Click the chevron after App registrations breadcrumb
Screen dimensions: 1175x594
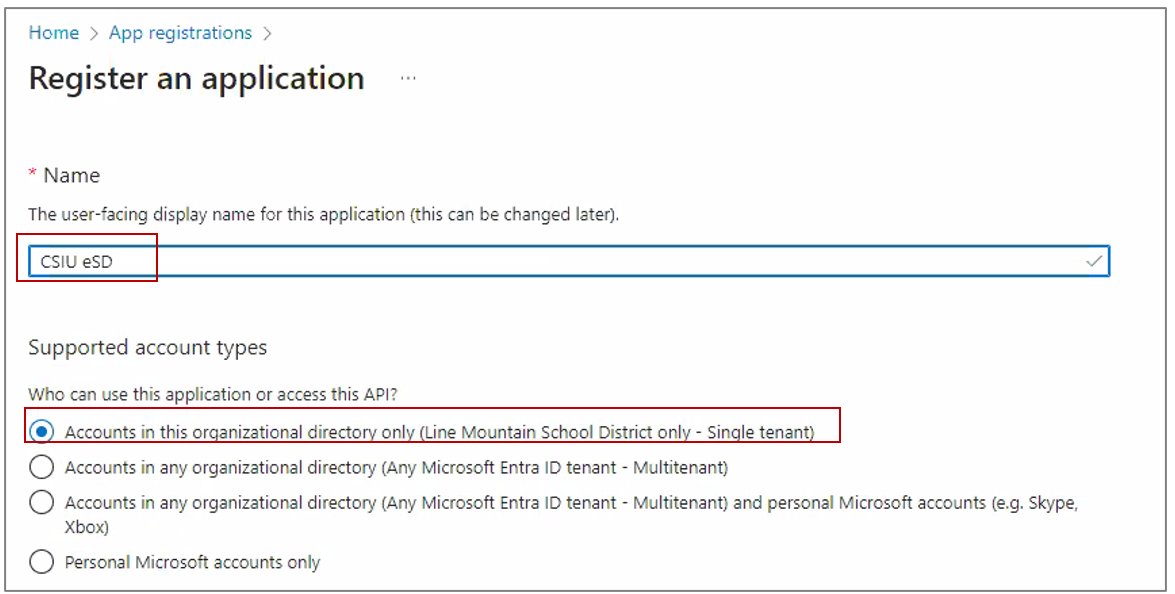[x=267, y=33]
